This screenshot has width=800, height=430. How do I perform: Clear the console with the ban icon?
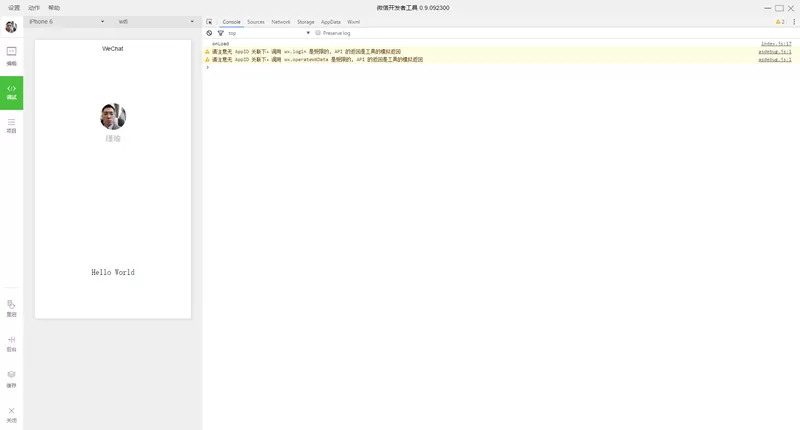209,33
